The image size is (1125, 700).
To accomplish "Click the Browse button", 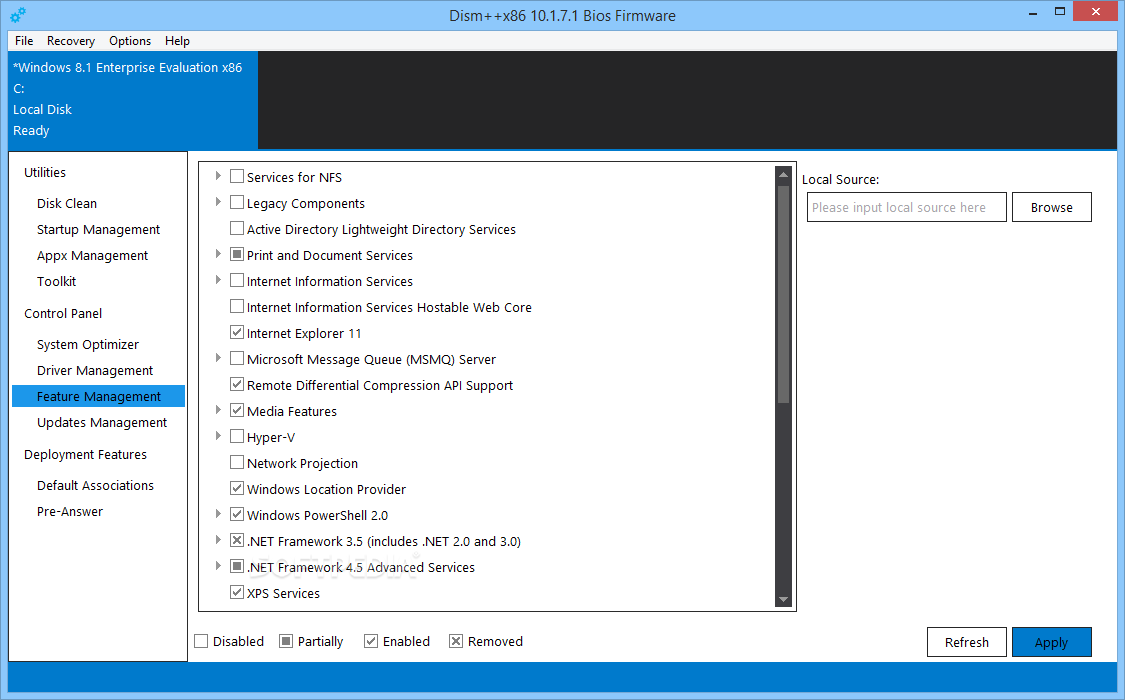I will pyautogui.click(x=1052, y=207).
